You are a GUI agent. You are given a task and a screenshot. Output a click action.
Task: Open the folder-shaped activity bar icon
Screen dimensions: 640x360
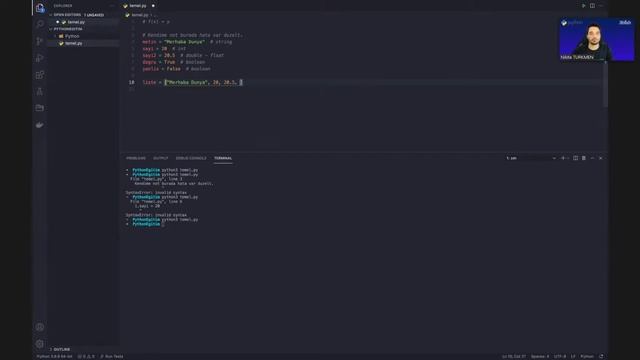point(40,108)
